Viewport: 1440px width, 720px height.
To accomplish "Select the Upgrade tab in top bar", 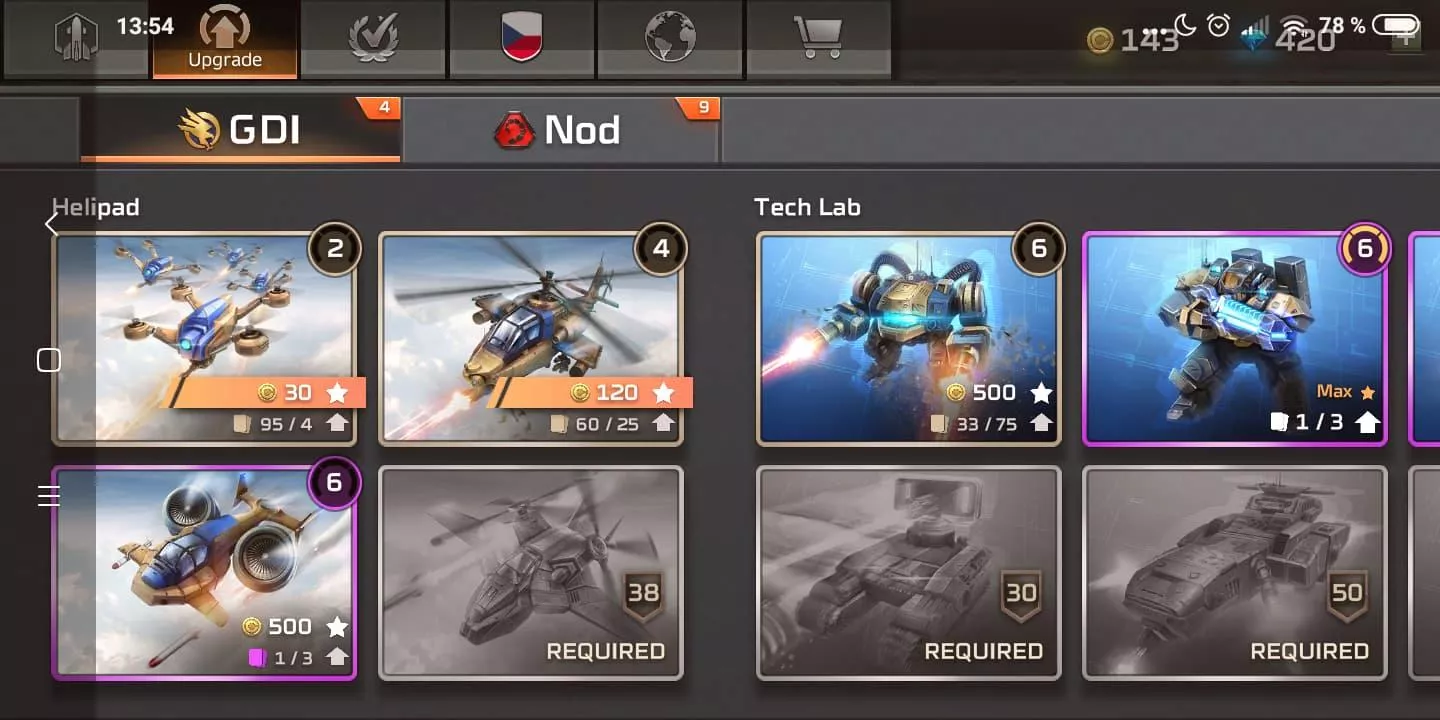I will tap(225, 38).
